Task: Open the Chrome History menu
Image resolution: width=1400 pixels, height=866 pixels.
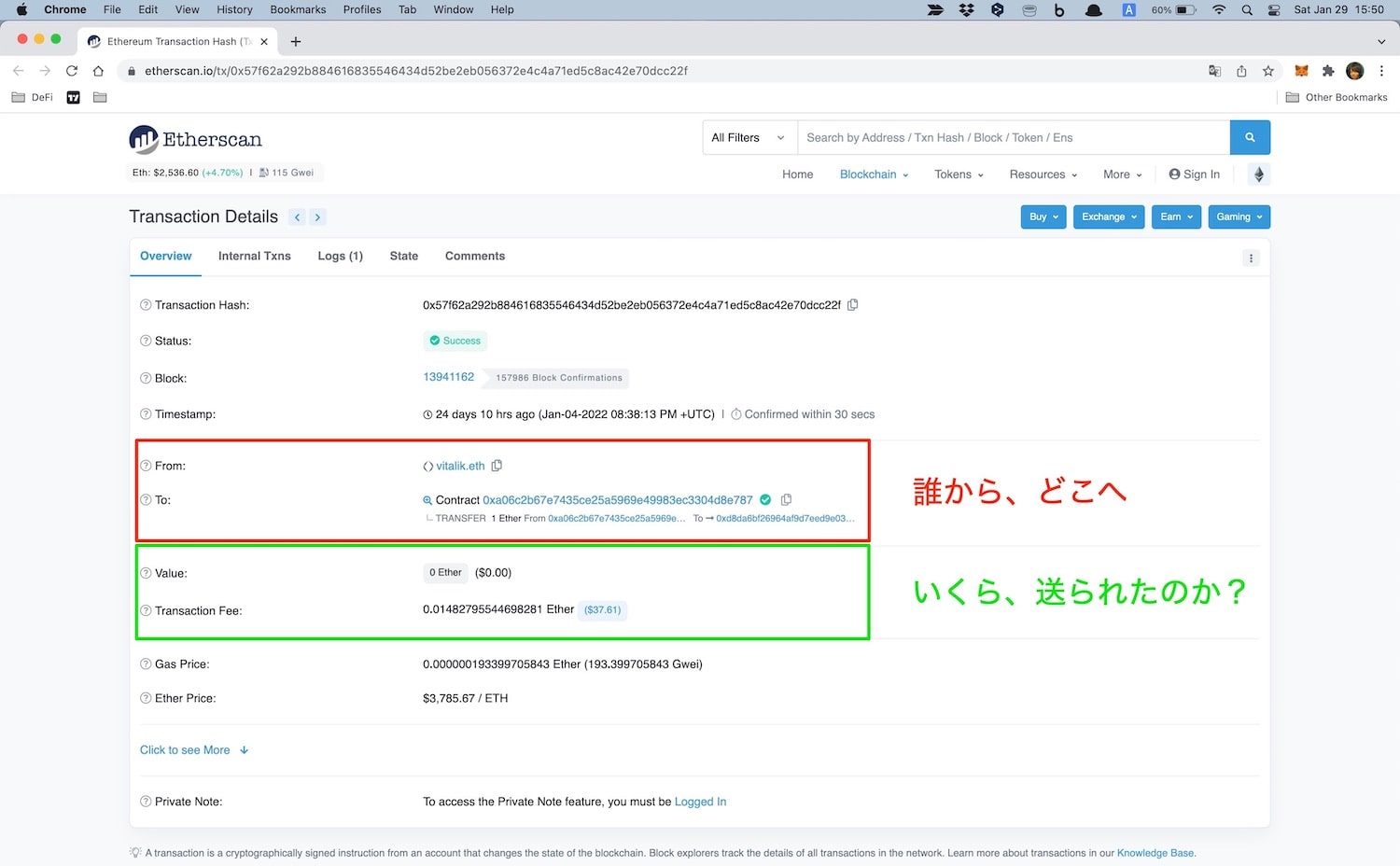Action: coord(234,9)
